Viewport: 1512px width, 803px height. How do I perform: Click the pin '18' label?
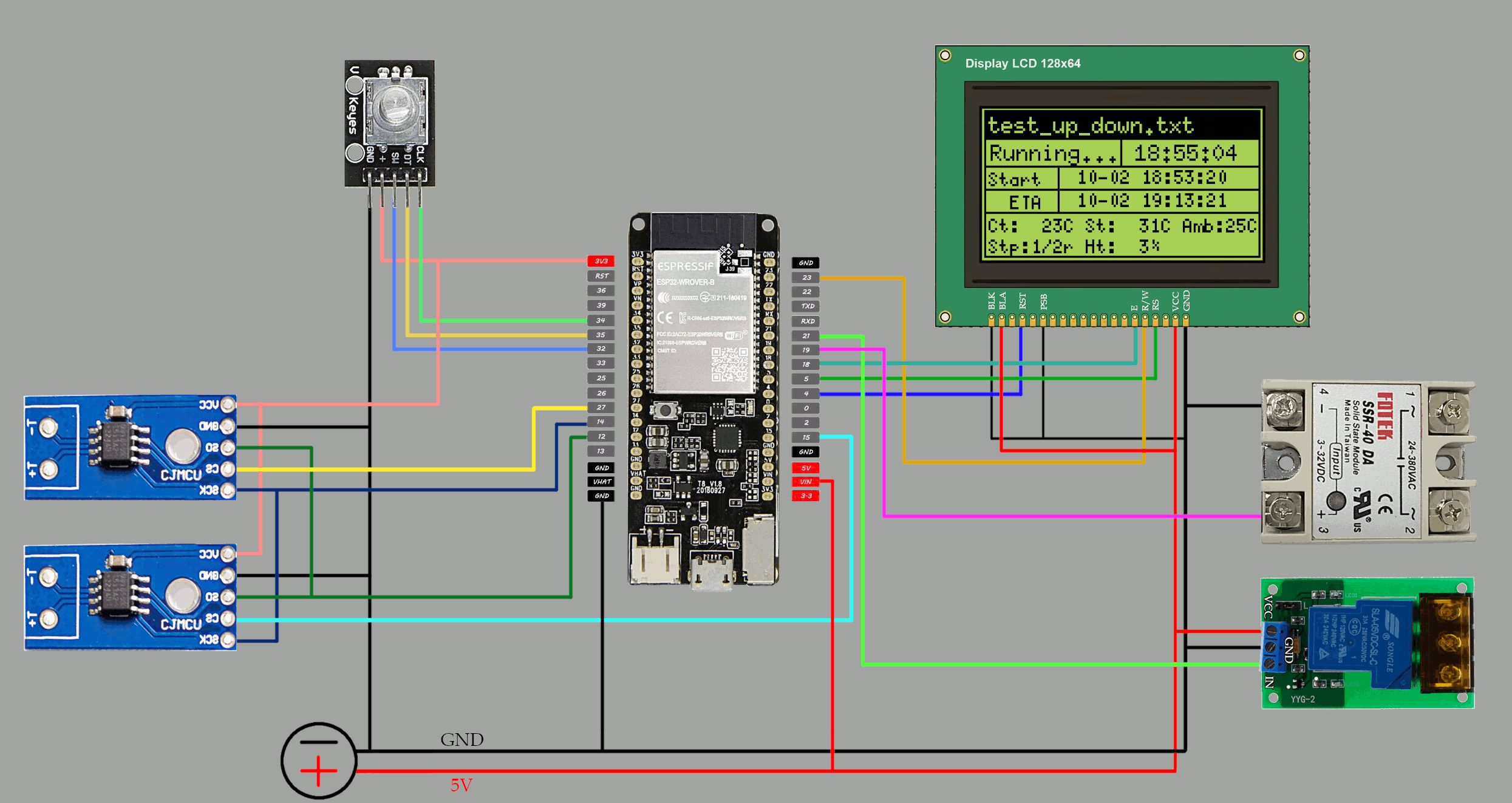click(806, 364)
